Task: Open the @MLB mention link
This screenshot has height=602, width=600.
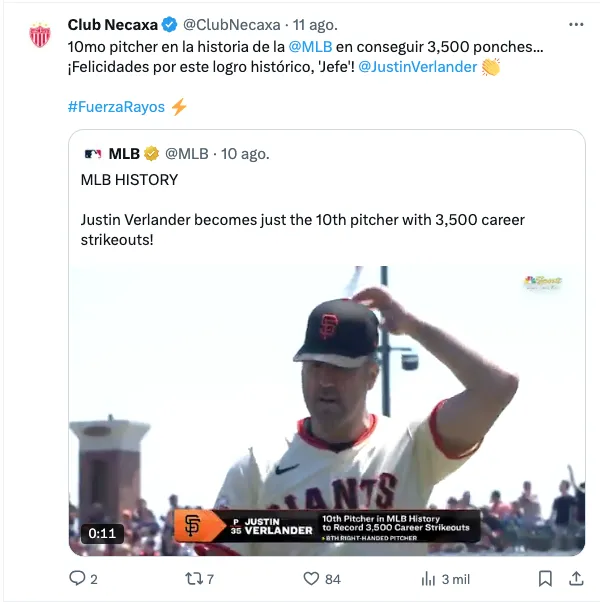Action: [310, 46]
